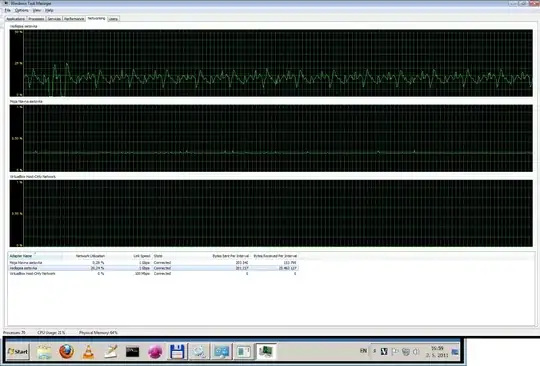540x366 pixels.
Task: Click the system clock showing 16:59
Action: click(x=437, y=352)
